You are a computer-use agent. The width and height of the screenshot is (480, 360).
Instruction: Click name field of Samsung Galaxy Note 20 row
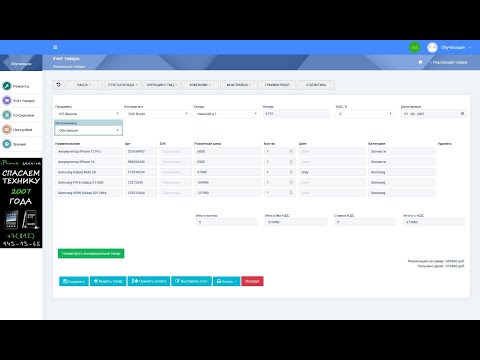[89, 172]
